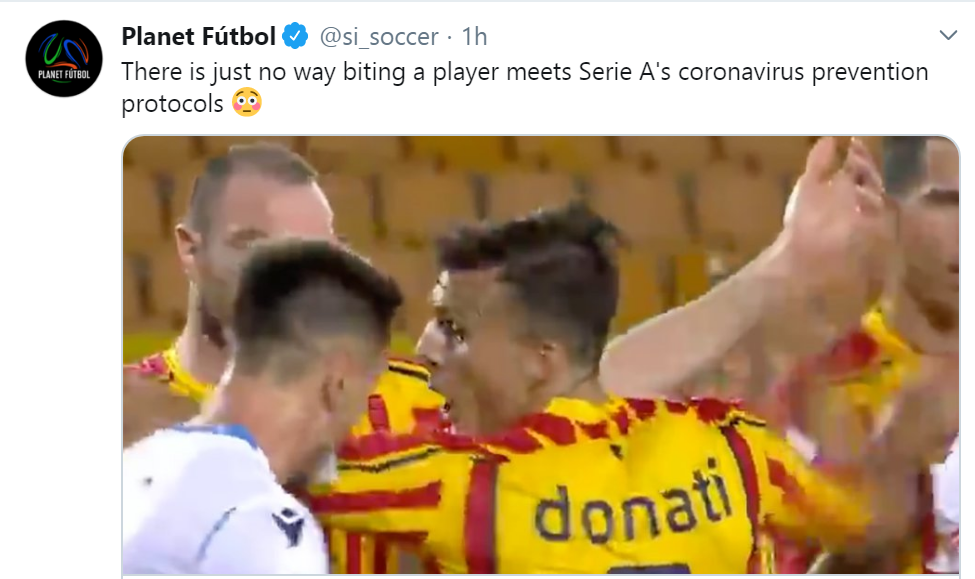The width and height of the screenshot is (975, 579).
Task: Visit the @si_soccer handle link
Action: pyautogui.click(x=379, y=37)
